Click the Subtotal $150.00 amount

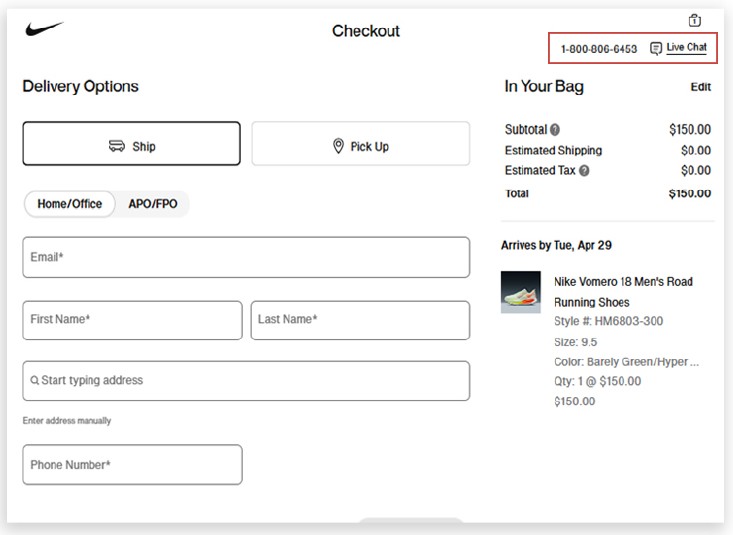(690, 130)
